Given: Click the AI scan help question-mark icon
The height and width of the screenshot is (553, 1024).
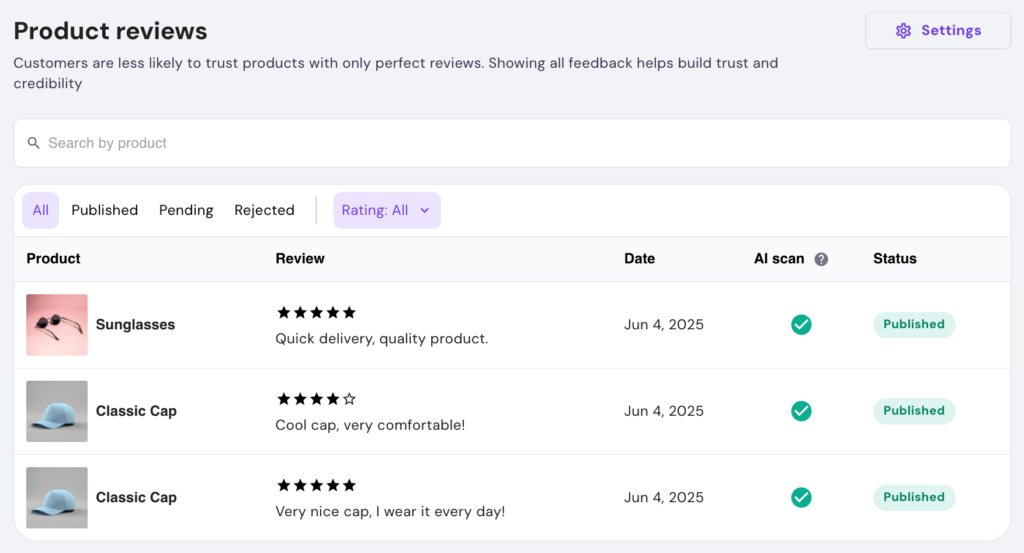Looking at the screenshot, I should [x=821, y=259].
